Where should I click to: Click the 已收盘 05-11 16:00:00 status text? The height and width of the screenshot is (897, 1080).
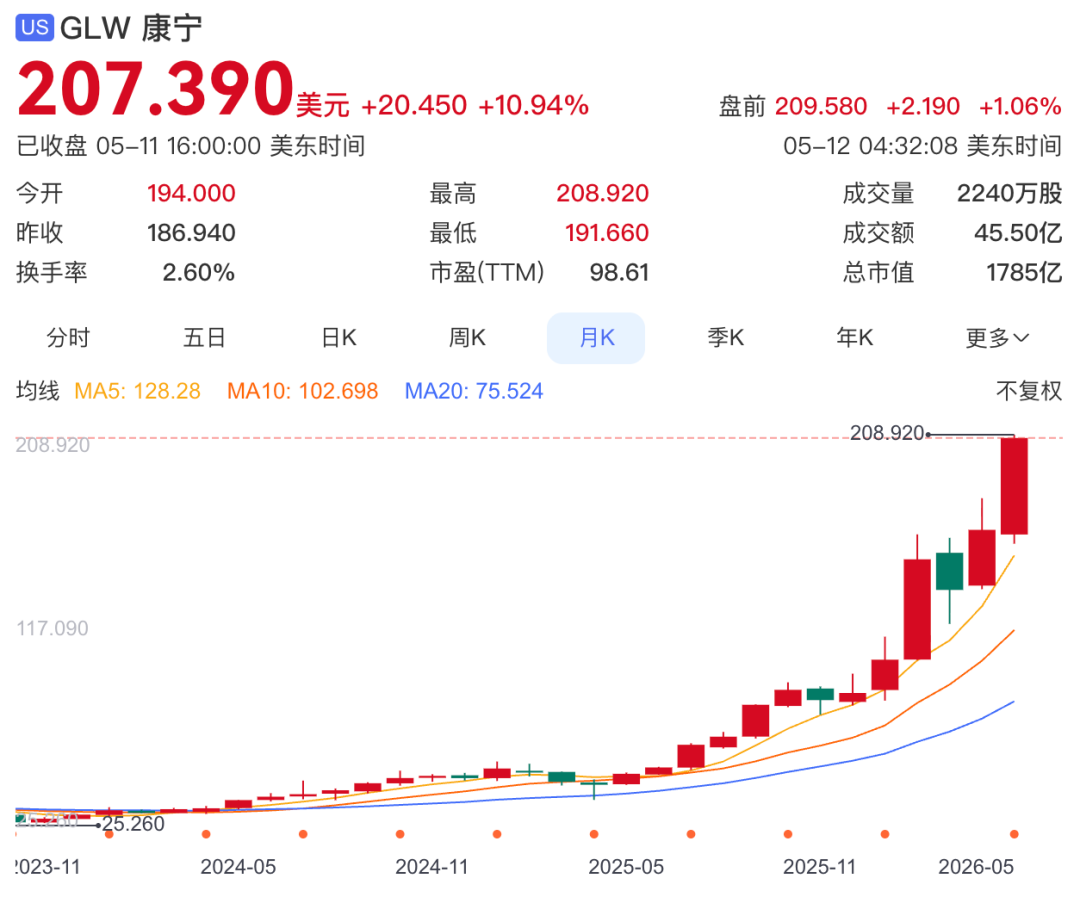[191, 146]
